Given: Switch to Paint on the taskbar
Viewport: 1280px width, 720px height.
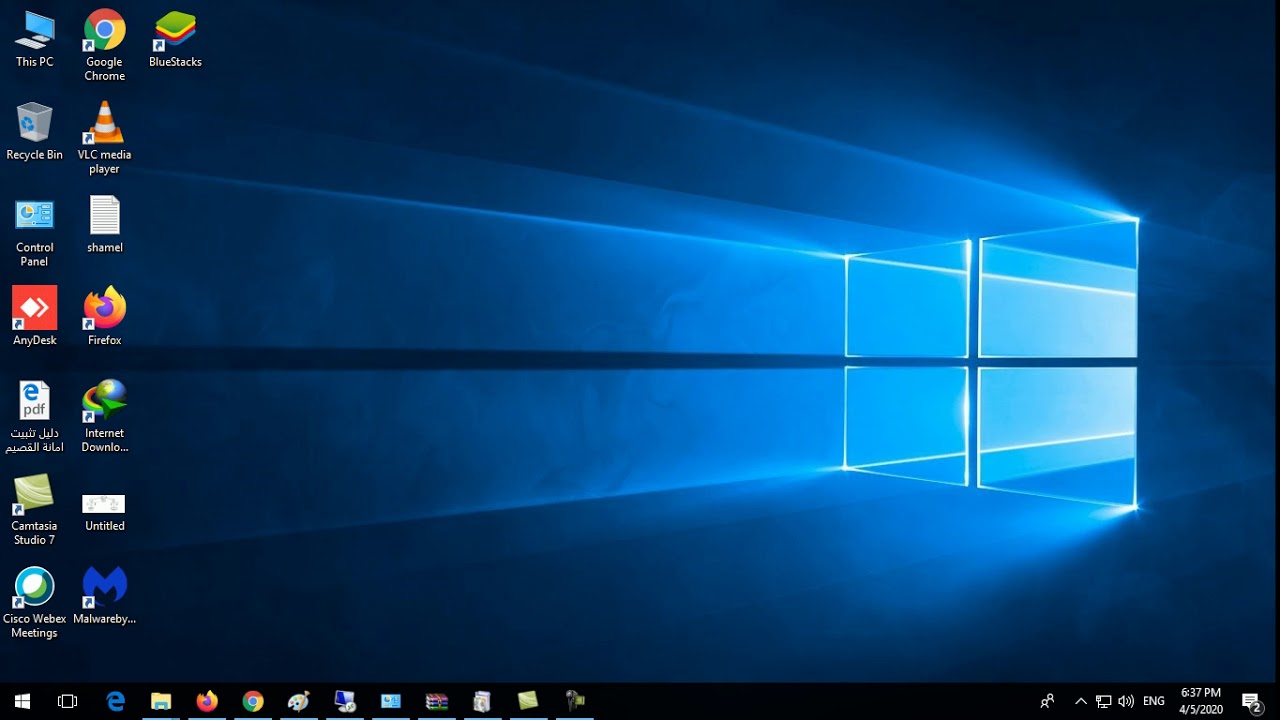Looking at the screenshot, I should click(298, 701).
